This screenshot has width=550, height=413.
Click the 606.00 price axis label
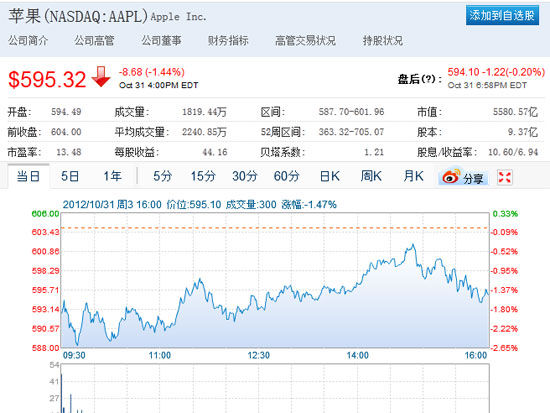tap(45, 214)
